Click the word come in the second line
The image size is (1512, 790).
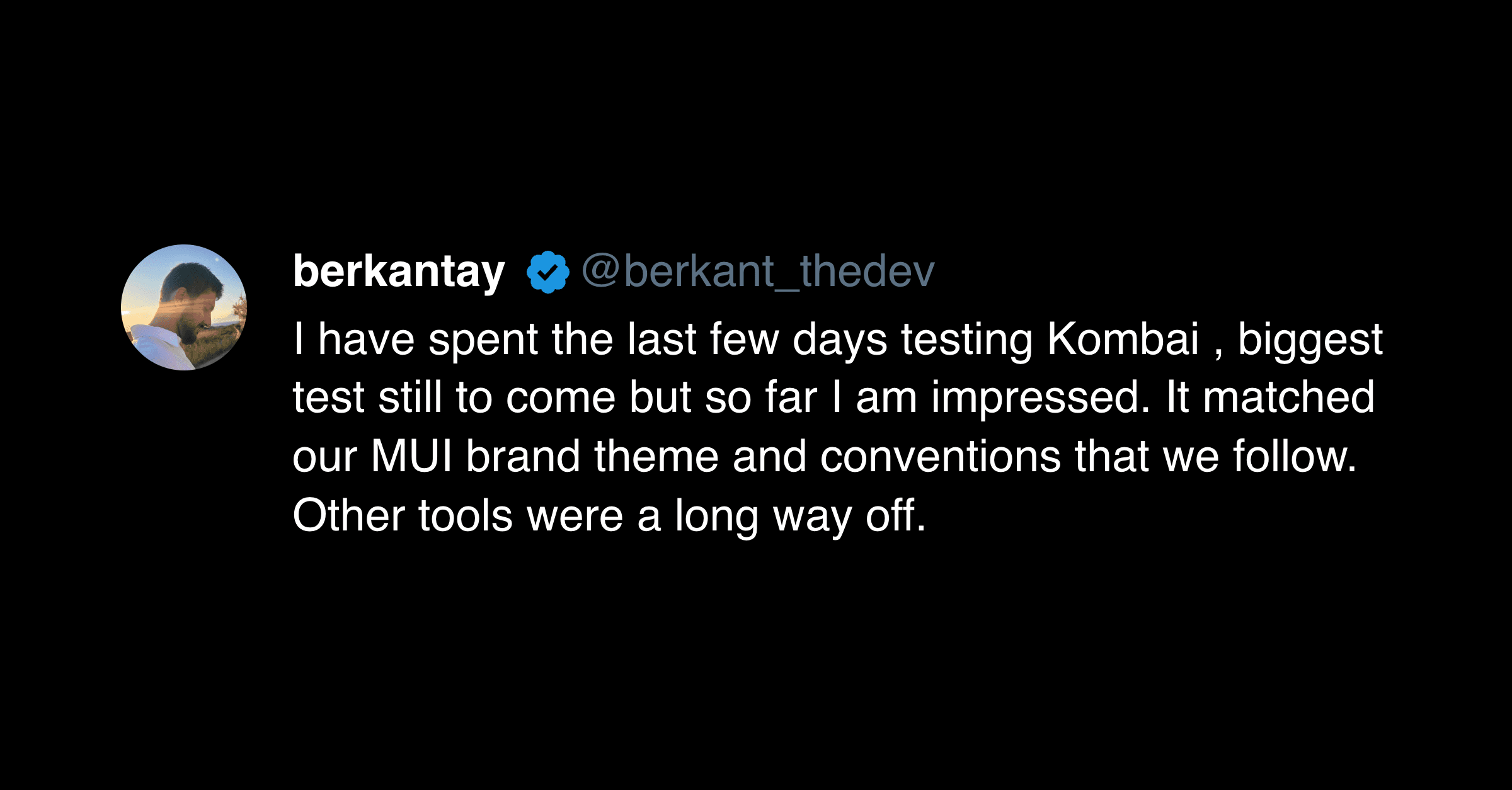[x=560, y=398]
